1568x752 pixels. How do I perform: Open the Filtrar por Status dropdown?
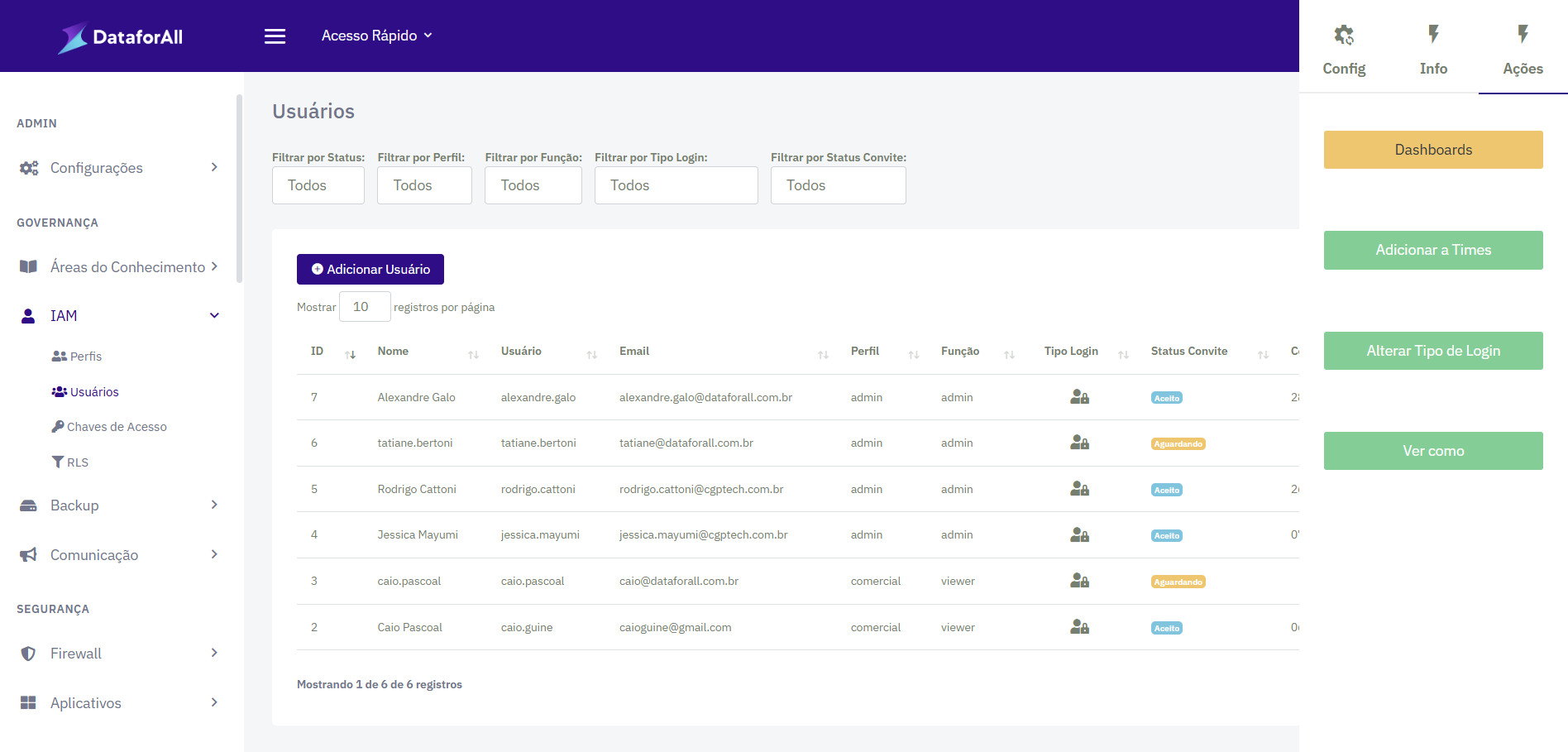(318, 185)
